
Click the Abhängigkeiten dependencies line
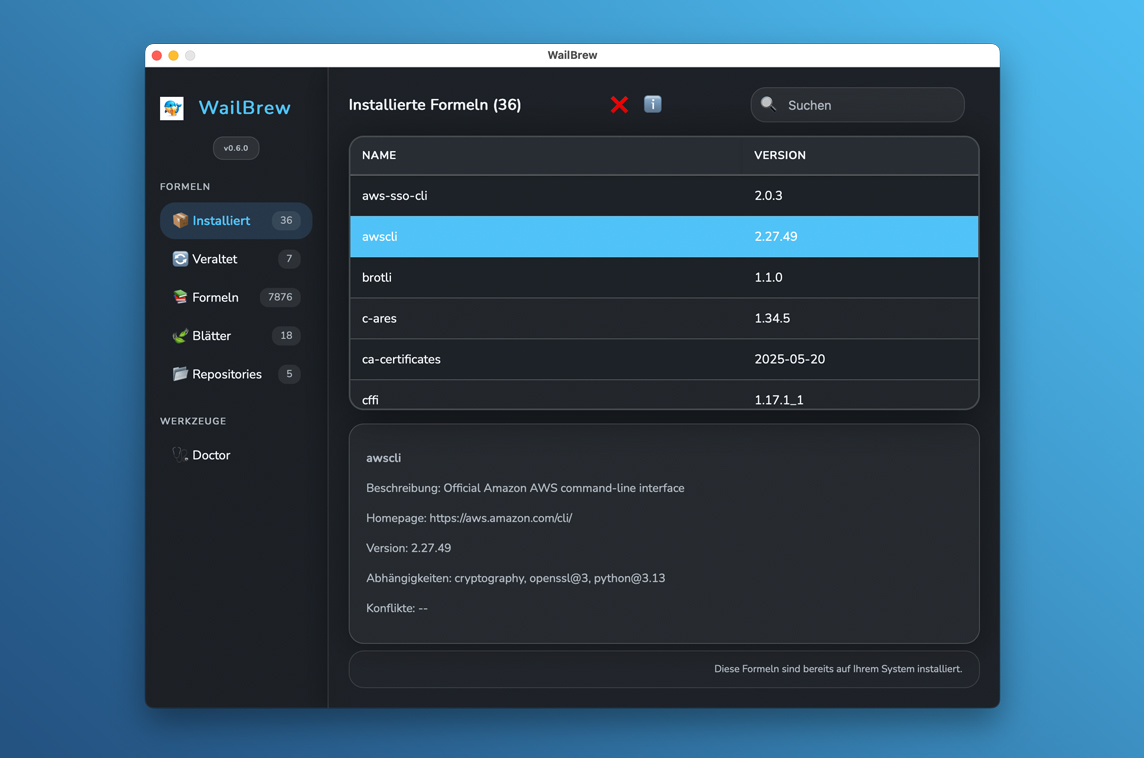(x=516, y=578)
